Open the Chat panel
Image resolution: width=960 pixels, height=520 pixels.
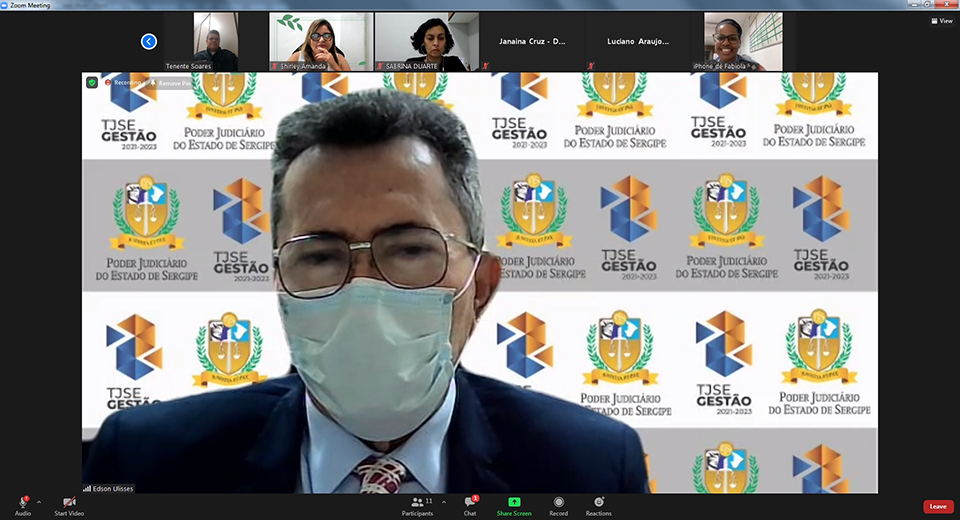click(469, 502)
